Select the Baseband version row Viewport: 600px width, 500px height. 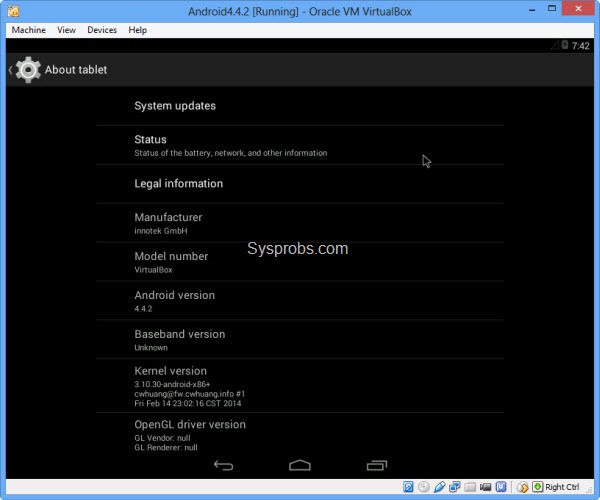(300, 340)
